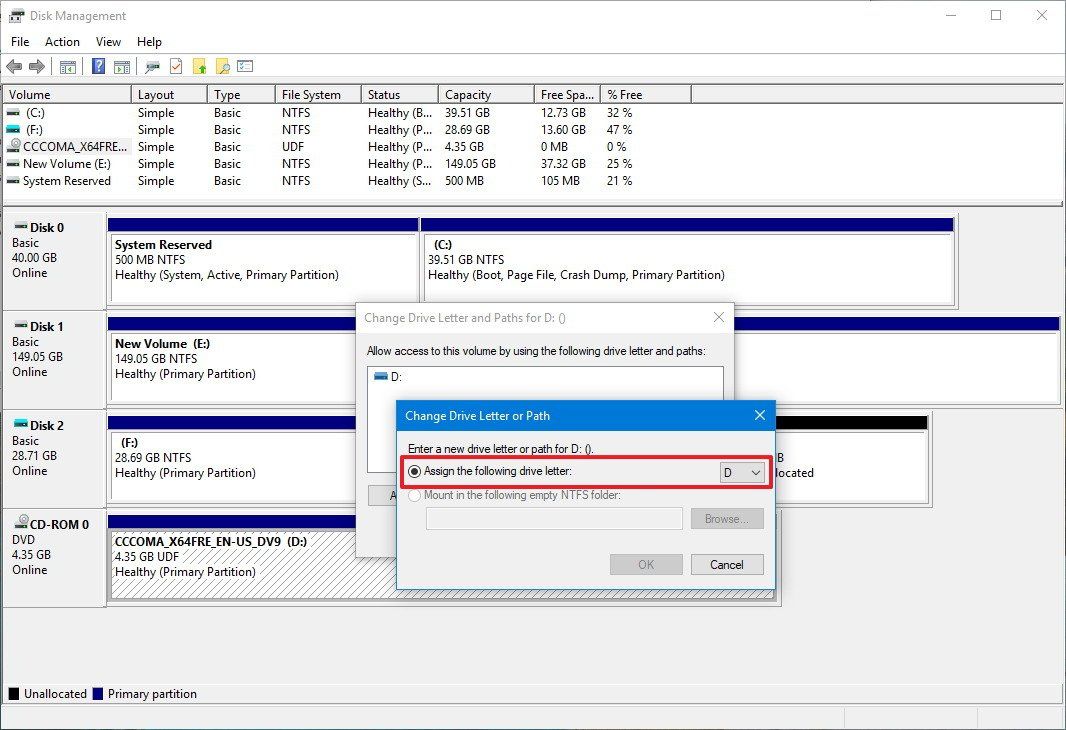Open the drive letter dropdown showing D
This screenshot has height=730, width=1066.
(744, 471)
